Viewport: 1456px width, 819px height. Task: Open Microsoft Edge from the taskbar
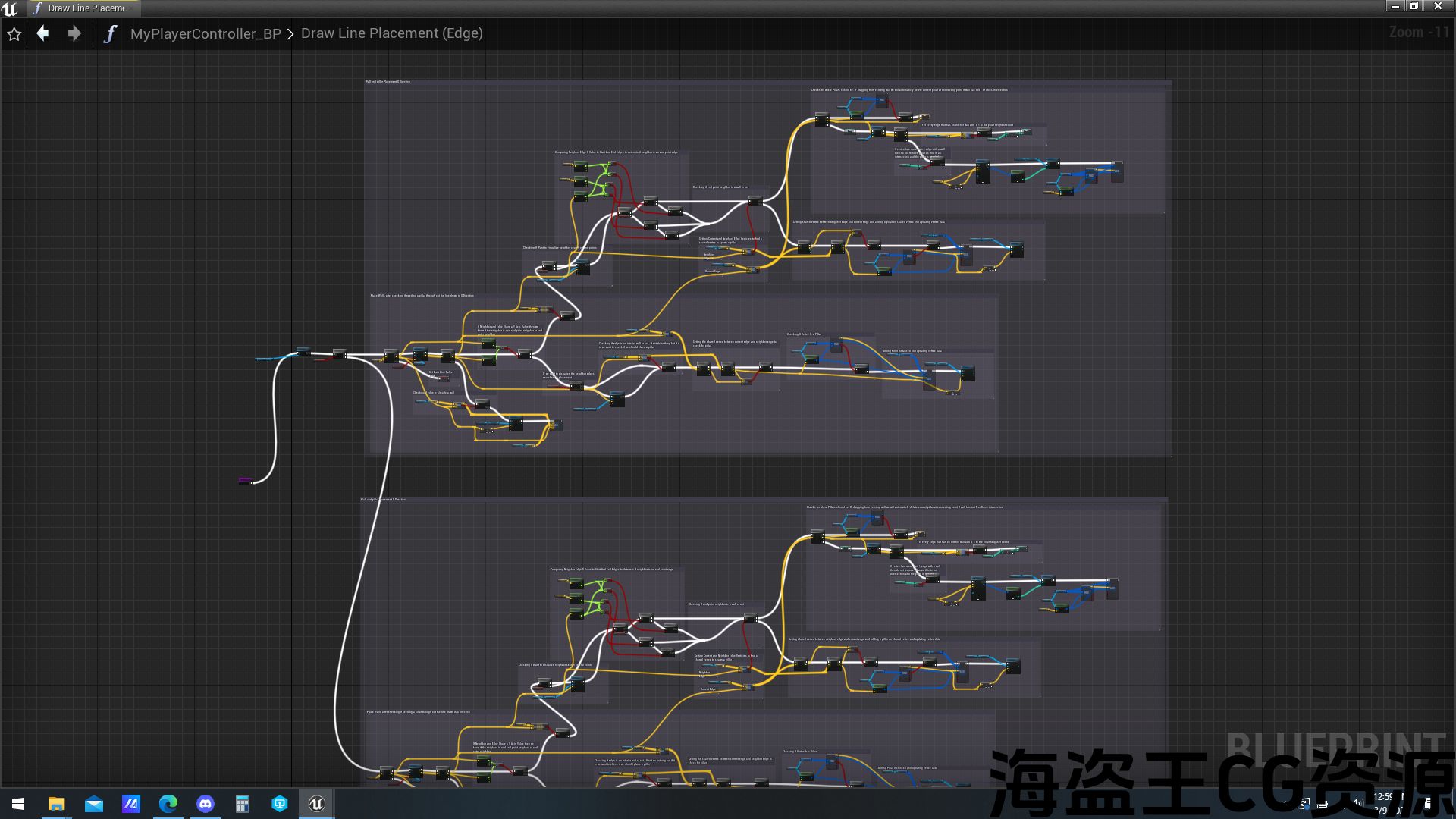click(x=168, y=804)
